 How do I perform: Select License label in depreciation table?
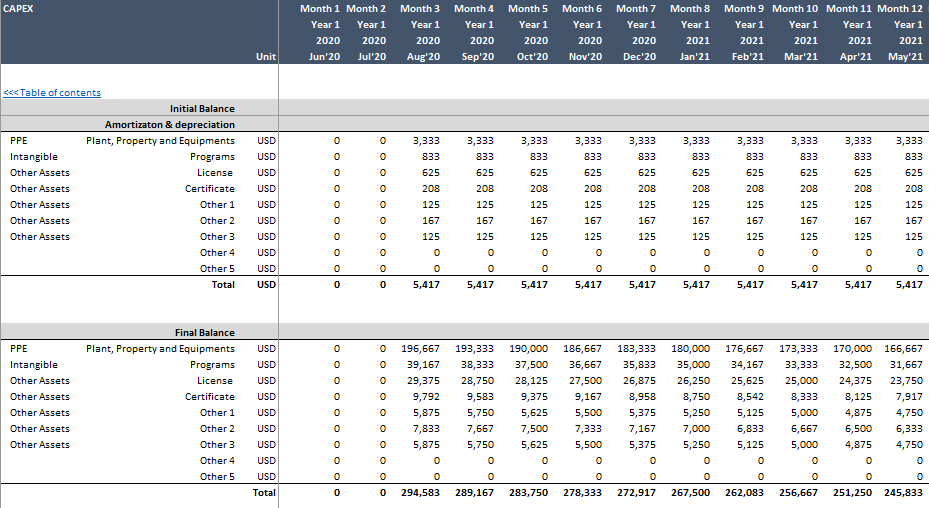click(x=214, y=172)
